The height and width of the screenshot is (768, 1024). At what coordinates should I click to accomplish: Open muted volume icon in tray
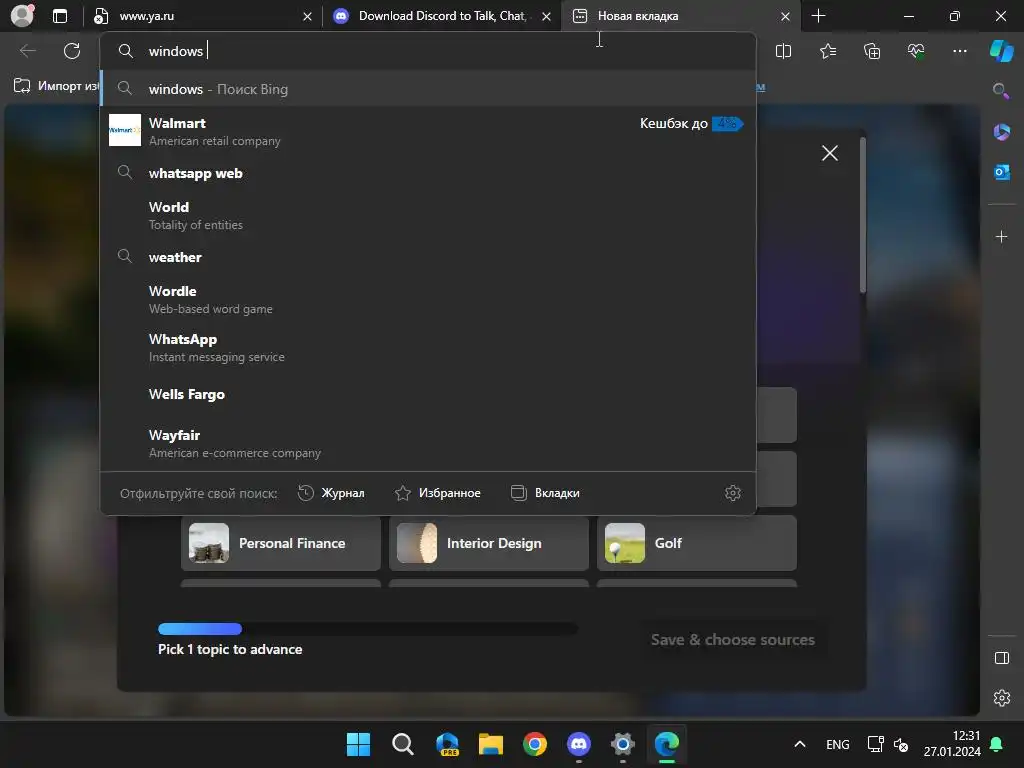(x=901, y=744)
